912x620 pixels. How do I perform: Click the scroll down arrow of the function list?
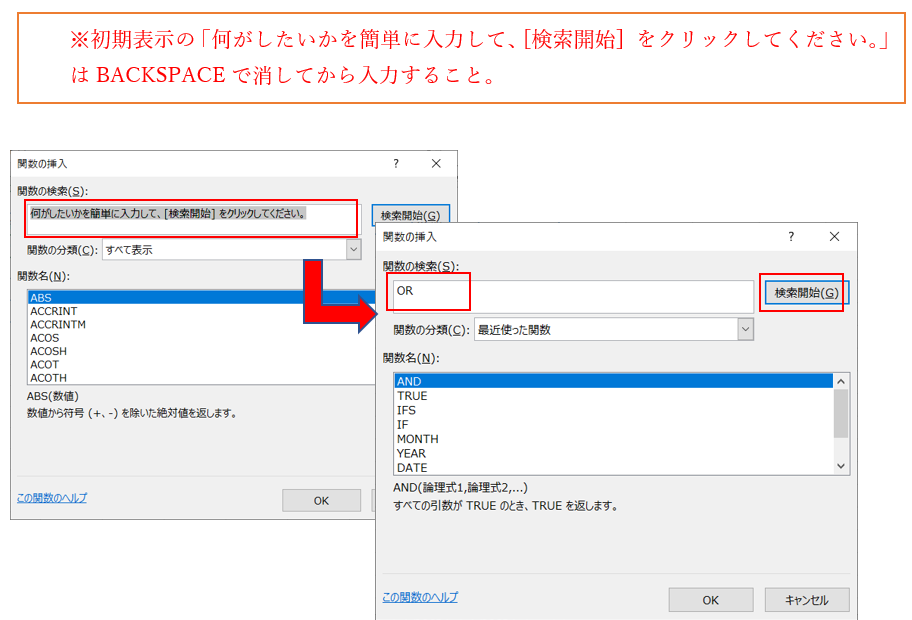841,466
